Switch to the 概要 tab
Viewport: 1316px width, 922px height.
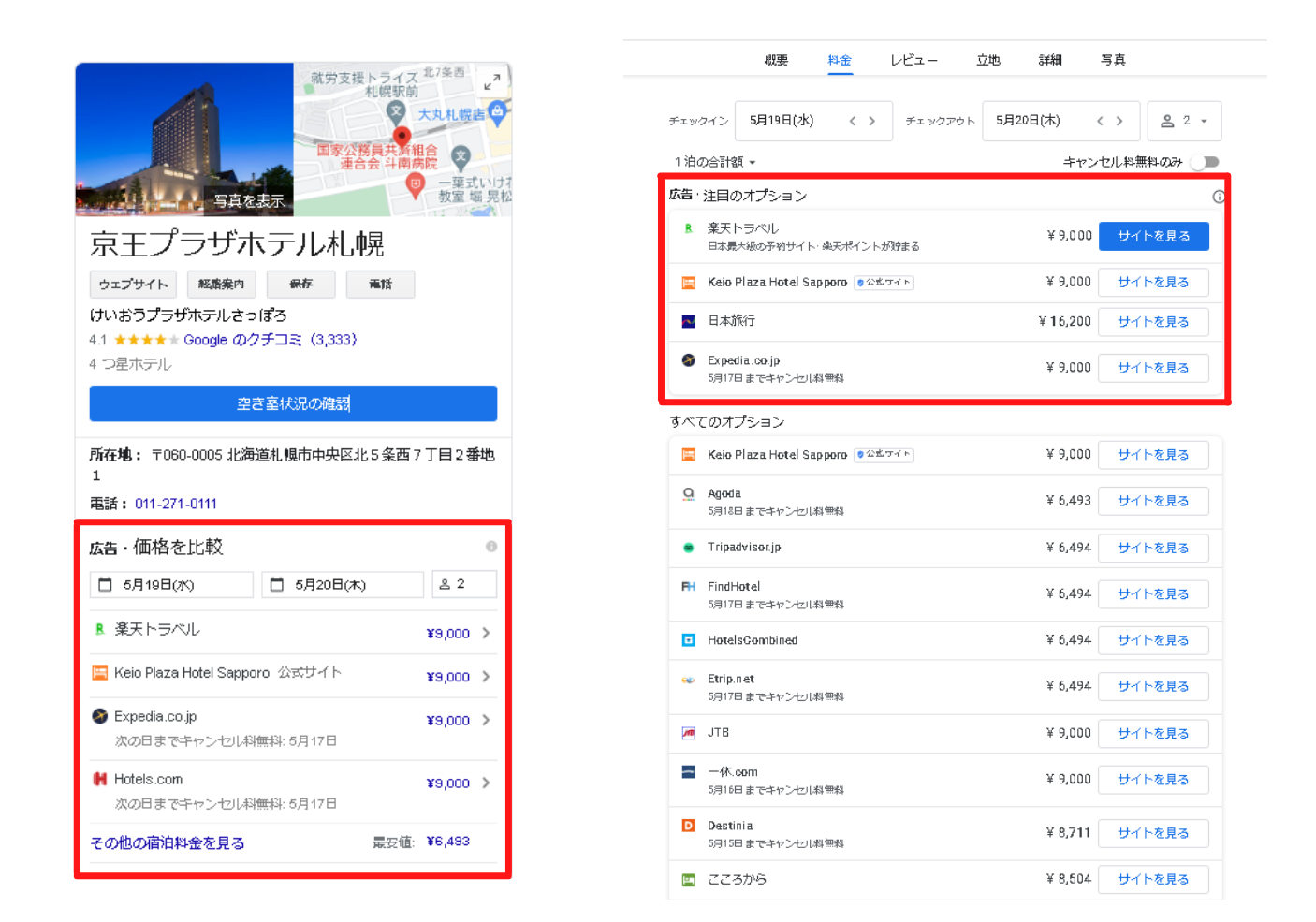tap(776, 60)
